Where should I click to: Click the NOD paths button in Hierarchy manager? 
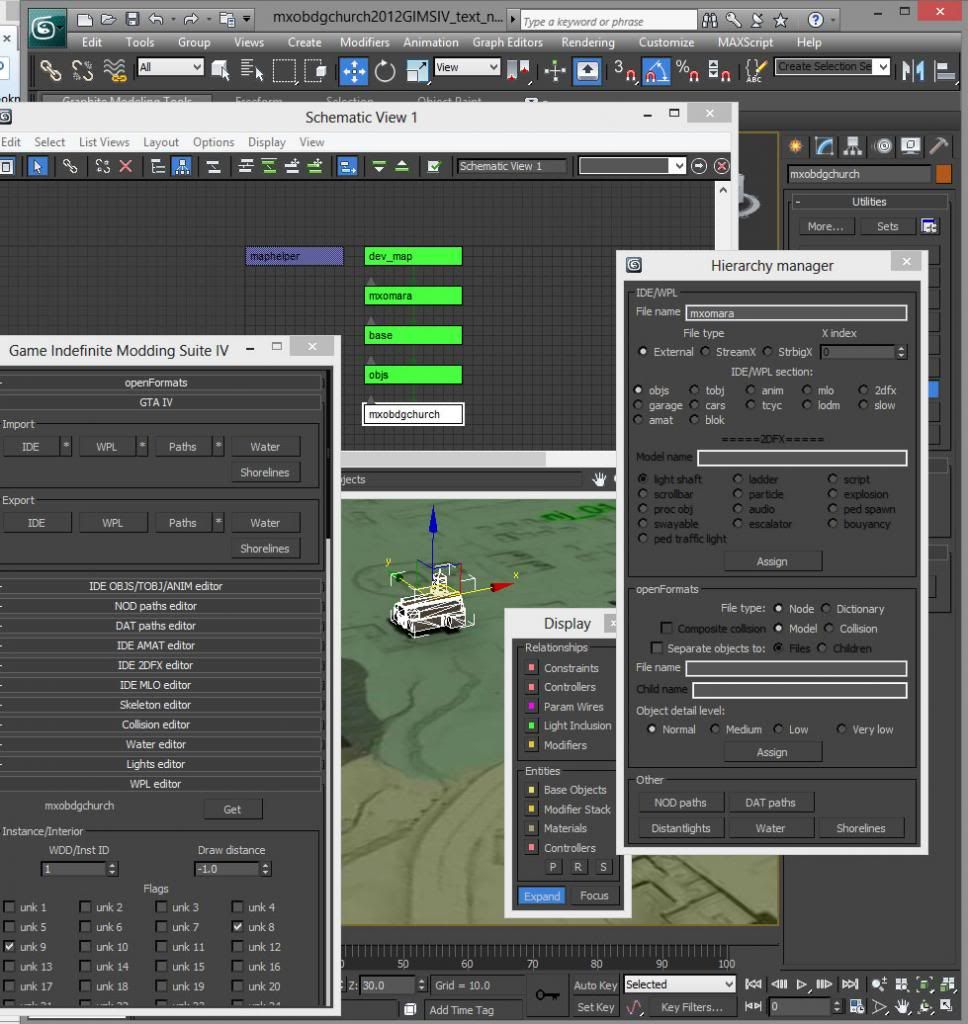pyautogui.click(x=680, y=803)
